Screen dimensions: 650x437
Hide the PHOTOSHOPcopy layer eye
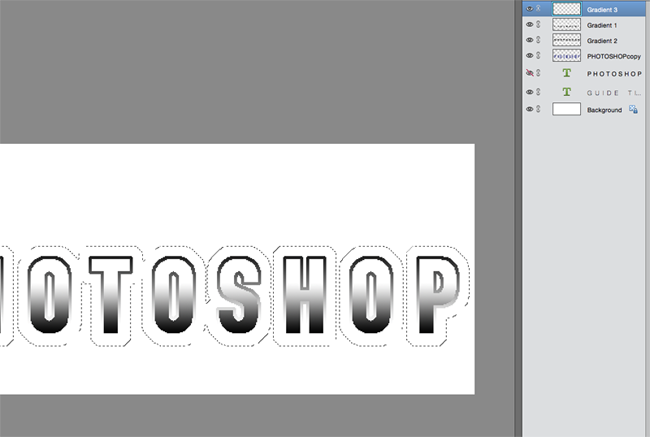pos(529,56)
